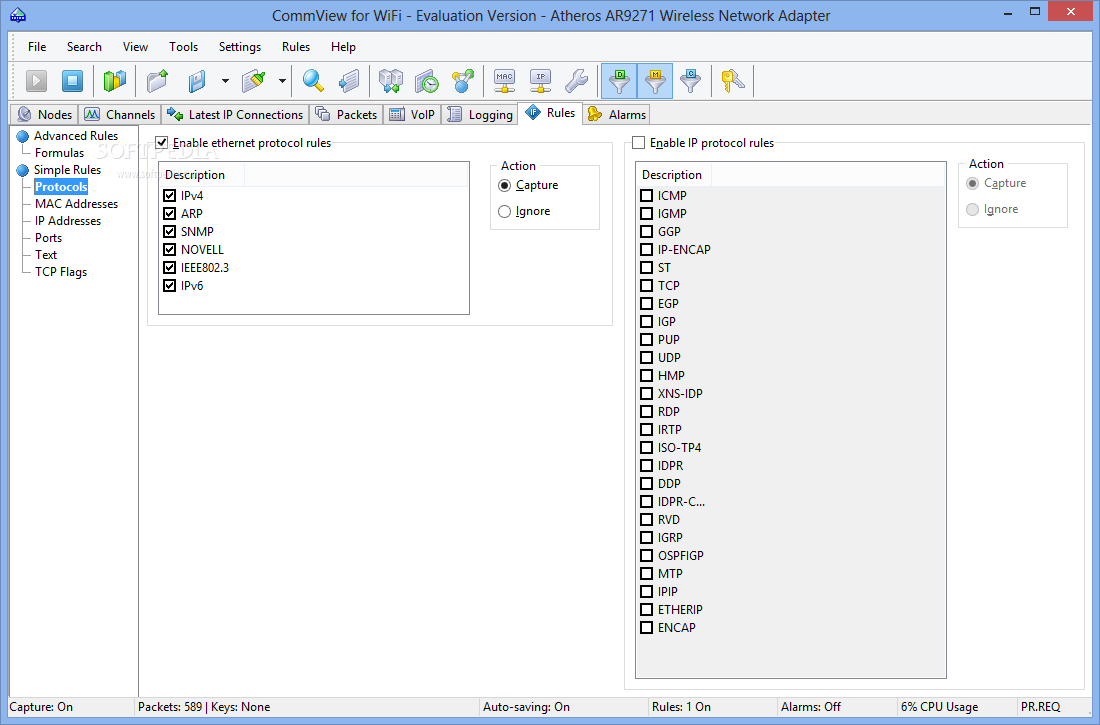This screenshot has height=725, width=1100.
Task: Select Text in the rules tree
Action: pyautogui.click(x=46, y=255)
